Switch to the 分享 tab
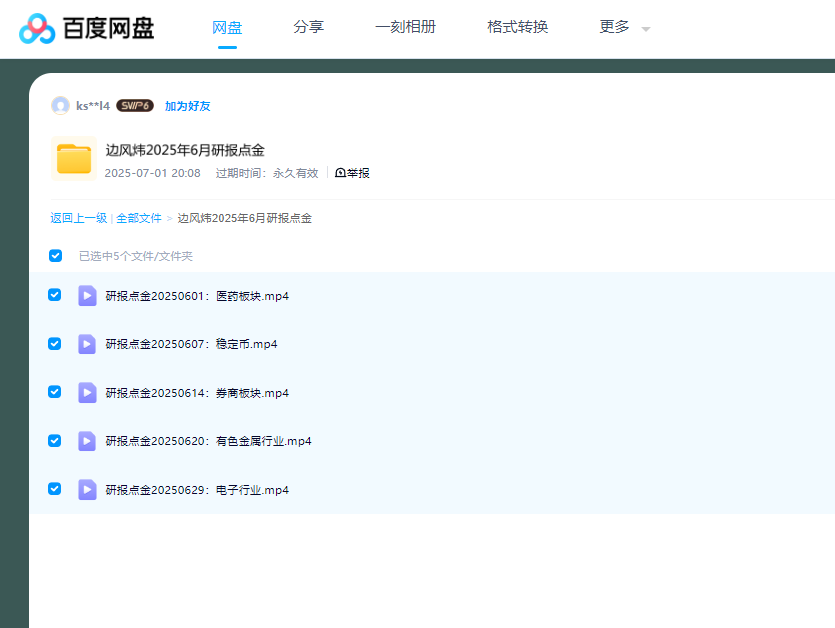 pyautogui.click(x=309, y=28)
